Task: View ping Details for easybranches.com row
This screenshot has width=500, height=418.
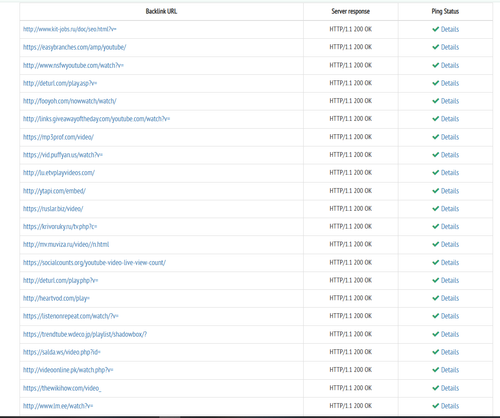Action: click(450, 47)
